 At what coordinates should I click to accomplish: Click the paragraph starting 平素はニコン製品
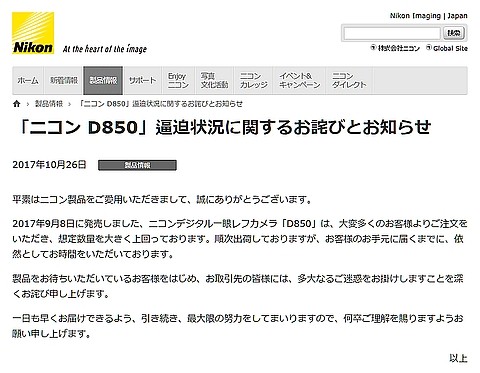(x=162, y=200)
